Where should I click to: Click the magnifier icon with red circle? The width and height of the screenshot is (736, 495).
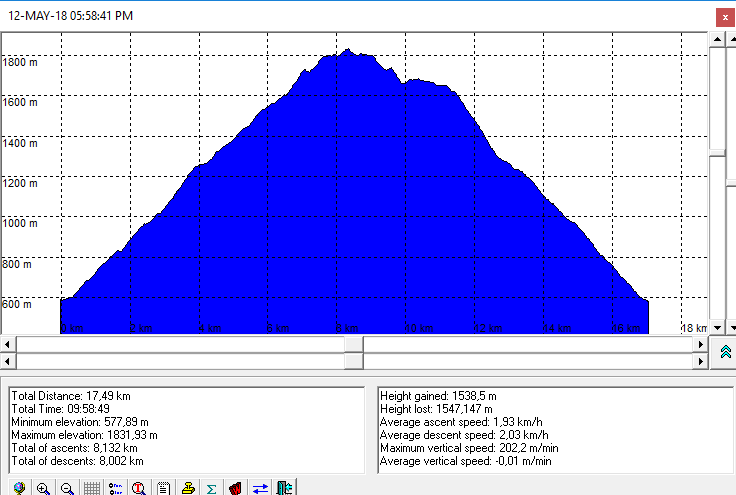139,488
